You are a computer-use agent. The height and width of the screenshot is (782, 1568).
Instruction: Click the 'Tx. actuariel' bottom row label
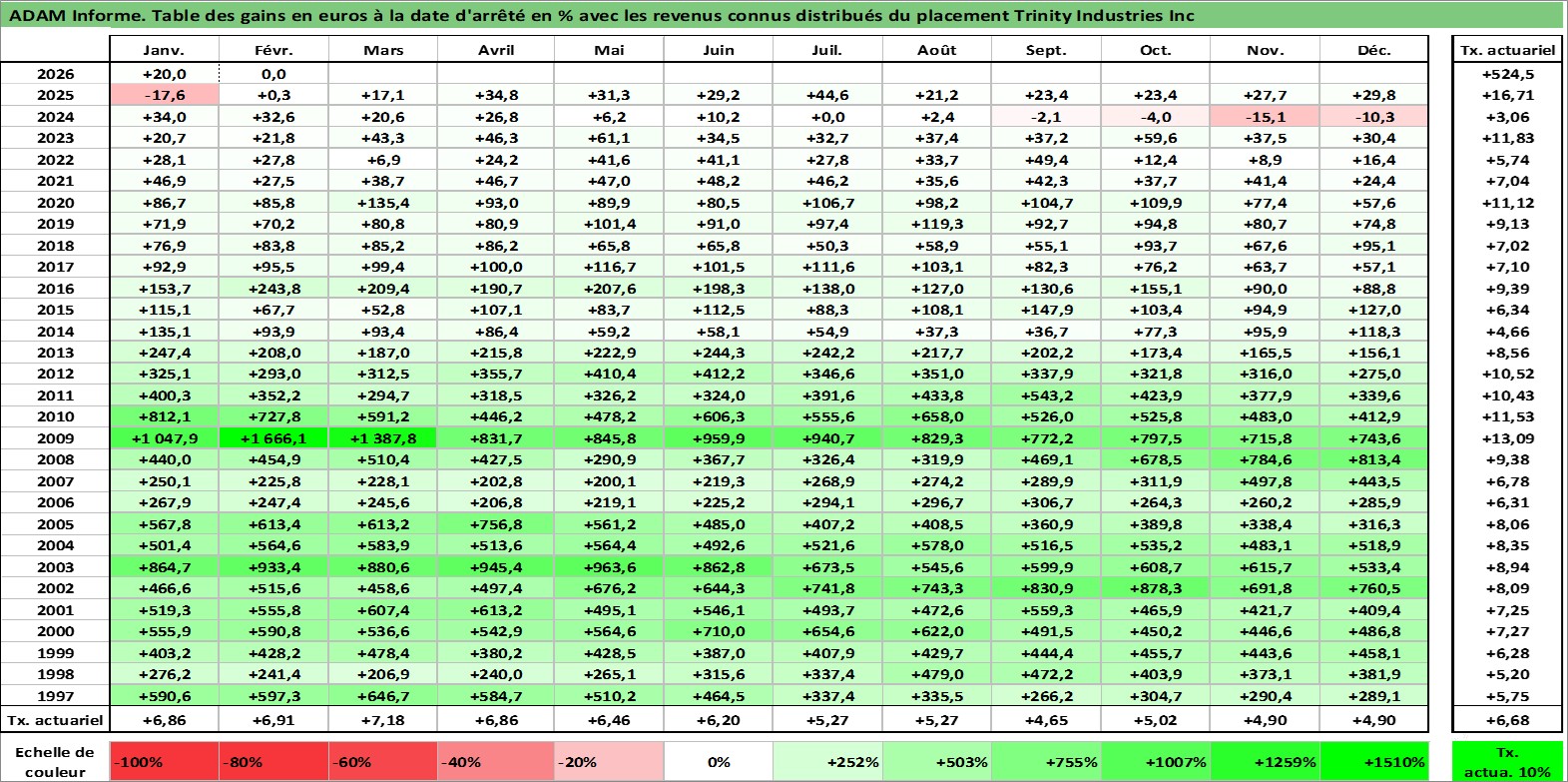point(55,719)
